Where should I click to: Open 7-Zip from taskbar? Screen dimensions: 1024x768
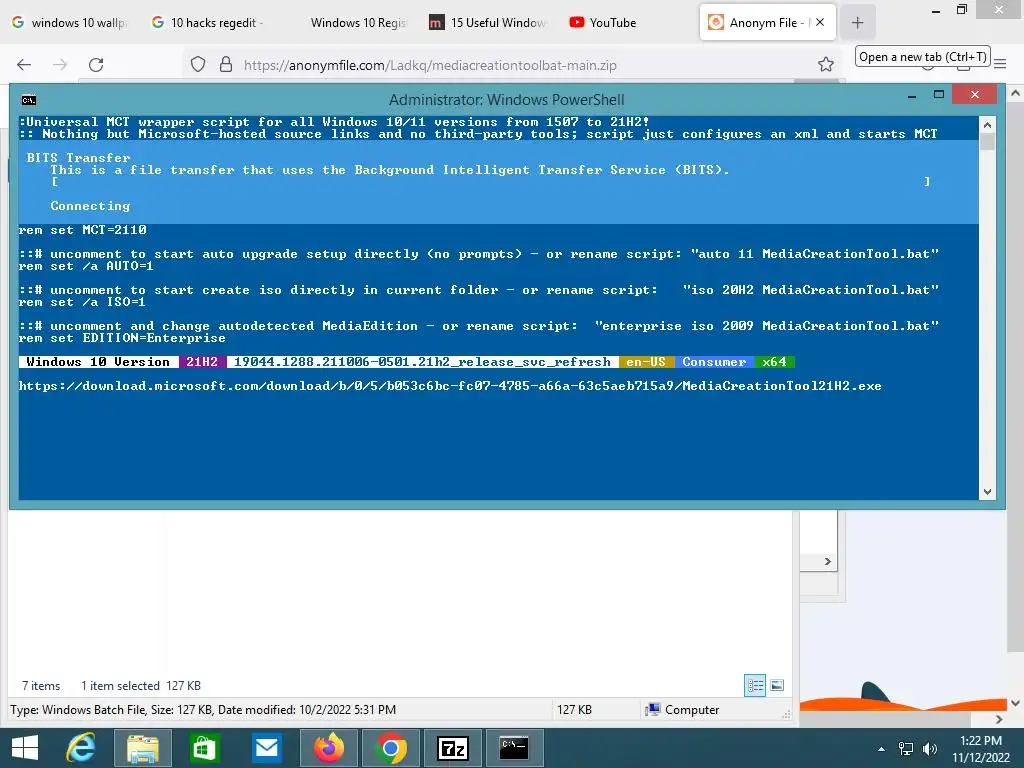pyautogui.click(x=453, y=748)
